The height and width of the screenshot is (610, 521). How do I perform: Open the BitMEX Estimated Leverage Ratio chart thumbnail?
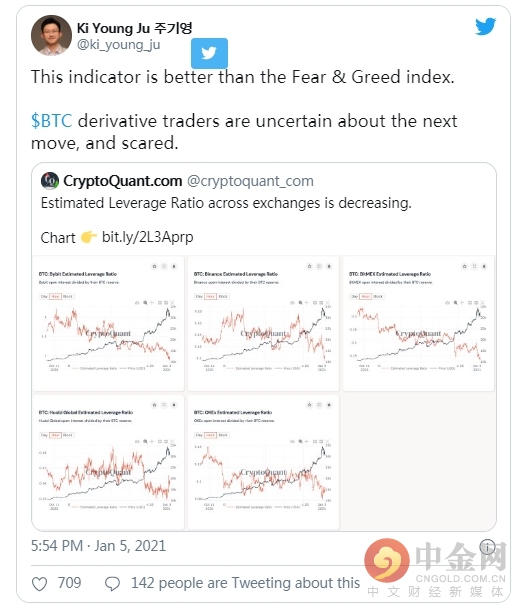[418, 323]
